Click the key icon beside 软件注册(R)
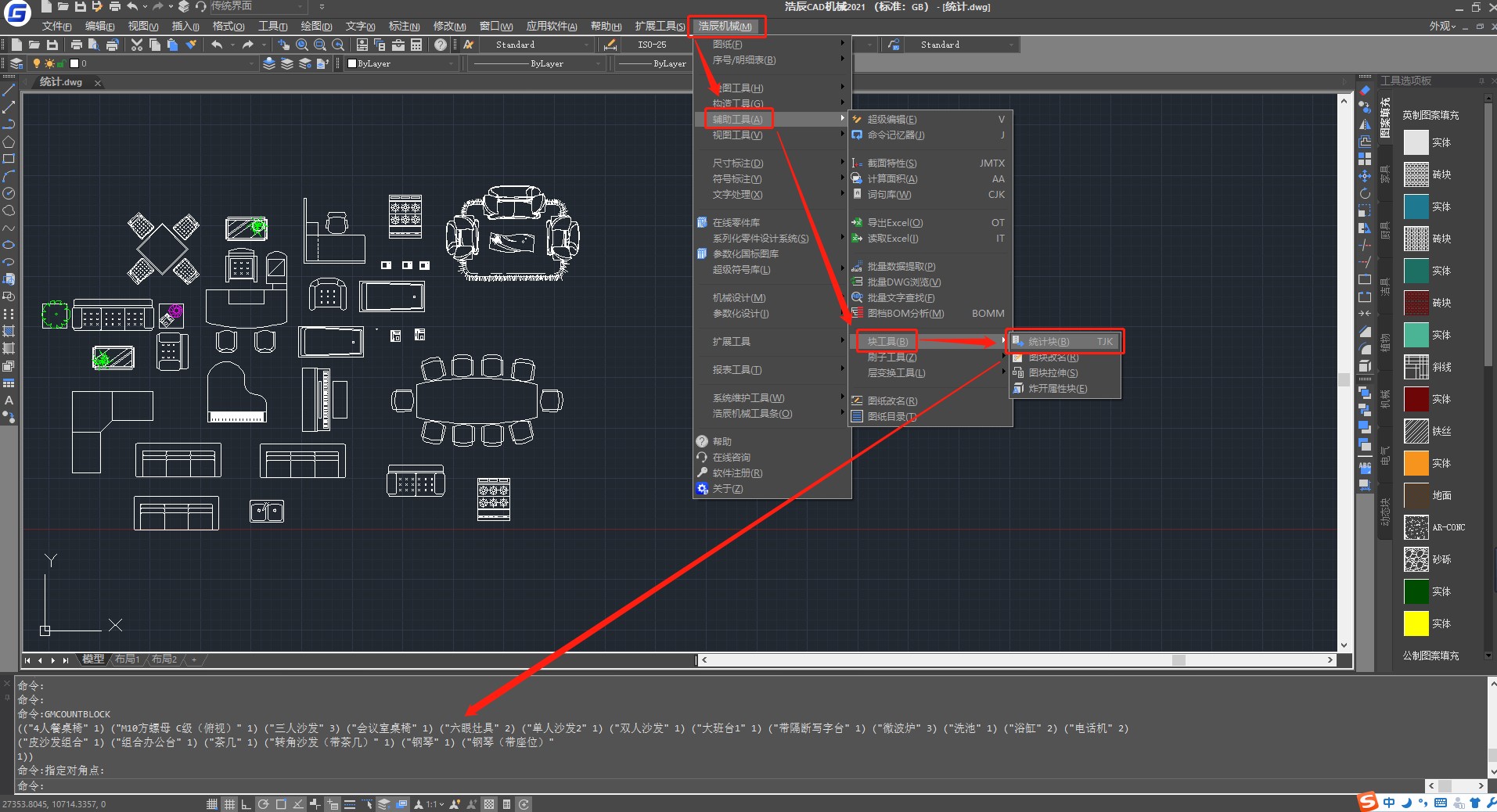The width and height of the screenshot is (1497, 812). pos(702,473)
